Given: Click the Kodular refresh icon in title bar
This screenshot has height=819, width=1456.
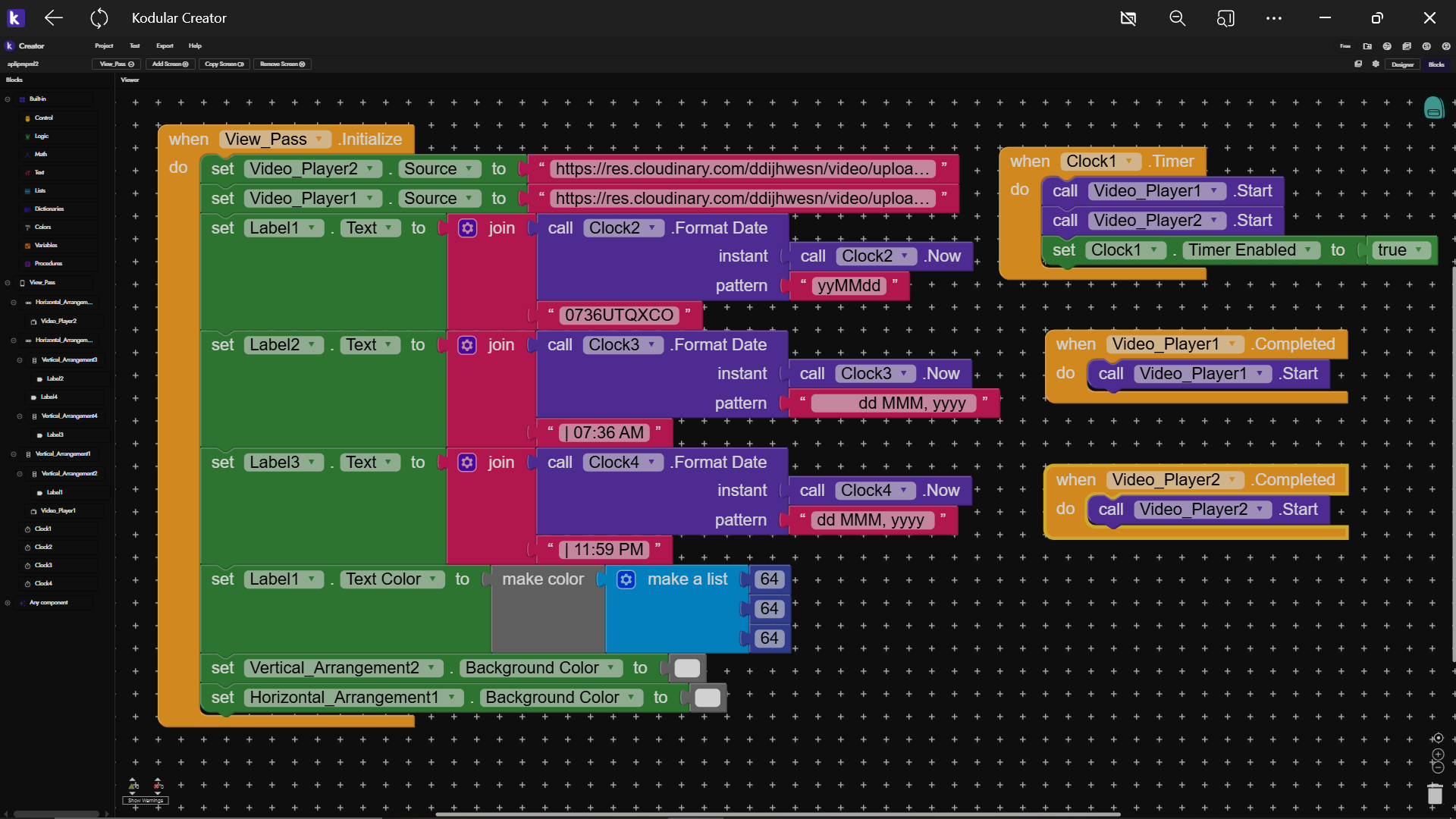Looking at the screenshot, I should (x=99, y=18).
